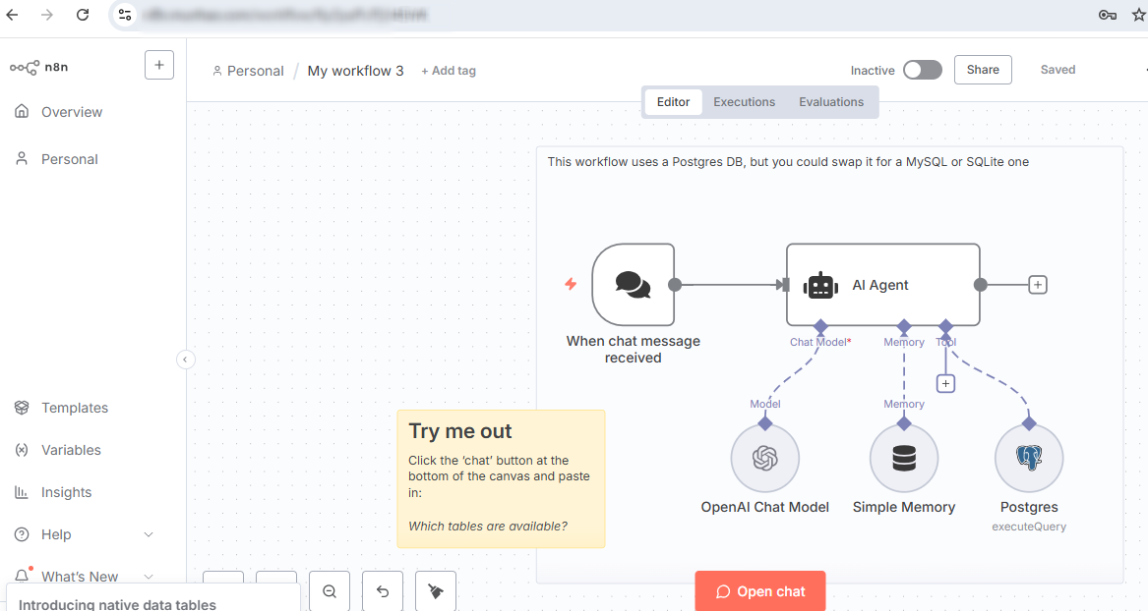
Task: Click the lightning trigger indicator icon
Action: [x=570, y=284]
